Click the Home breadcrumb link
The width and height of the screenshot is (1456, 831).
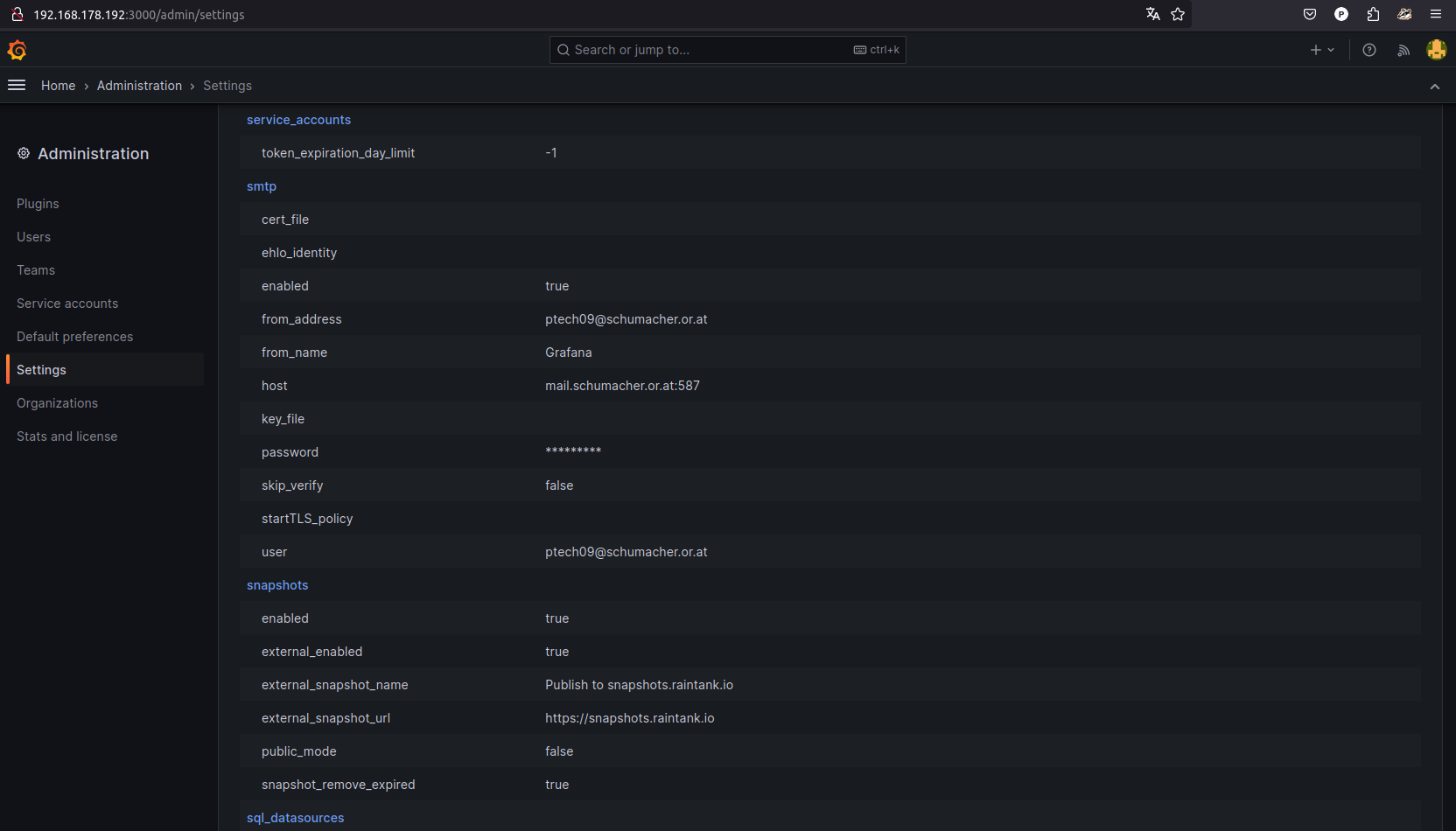[58, 86]
